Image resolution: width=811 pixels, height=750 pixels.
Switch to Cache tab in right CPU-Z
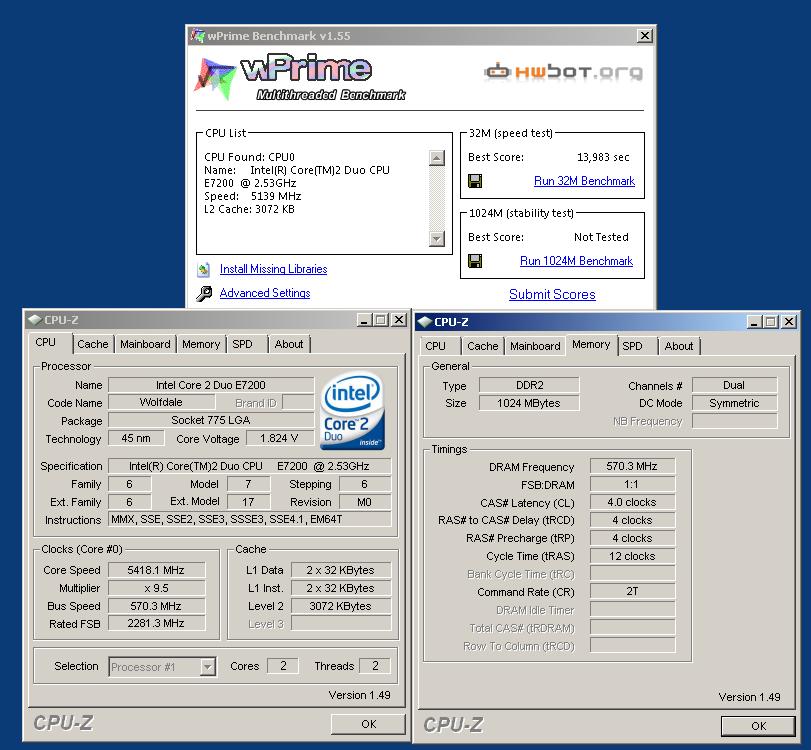(483, 346)
